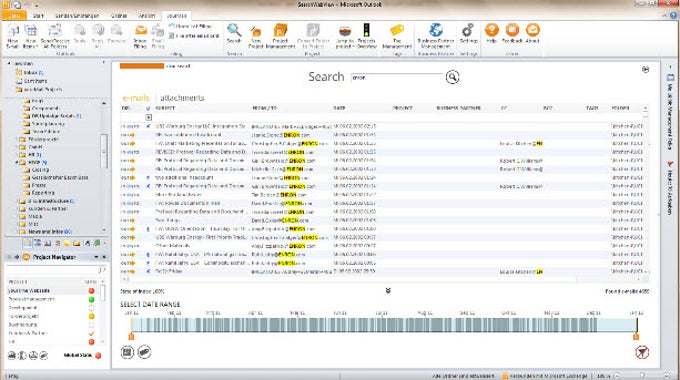Click the clear result link

[x=178, y=66]
